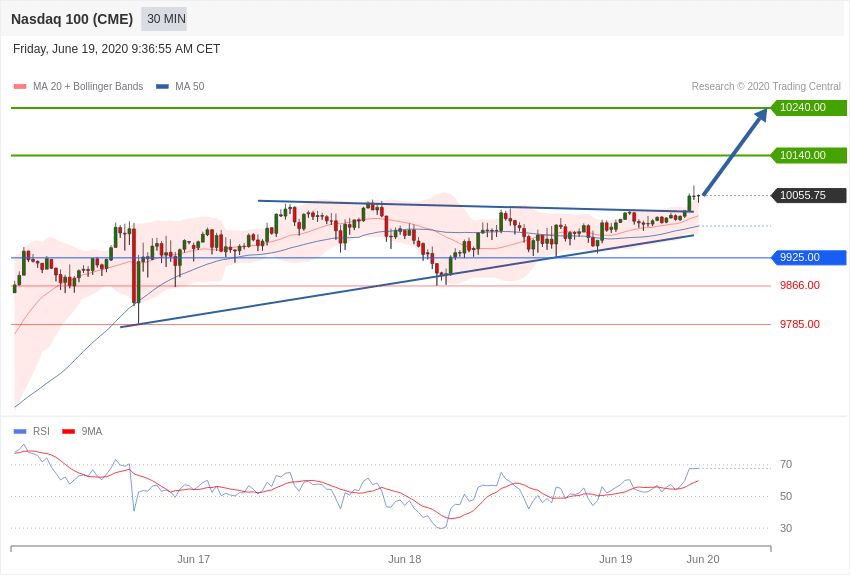
Task: Toggle the 9MA indicator legend label
Action: point(92,432)
